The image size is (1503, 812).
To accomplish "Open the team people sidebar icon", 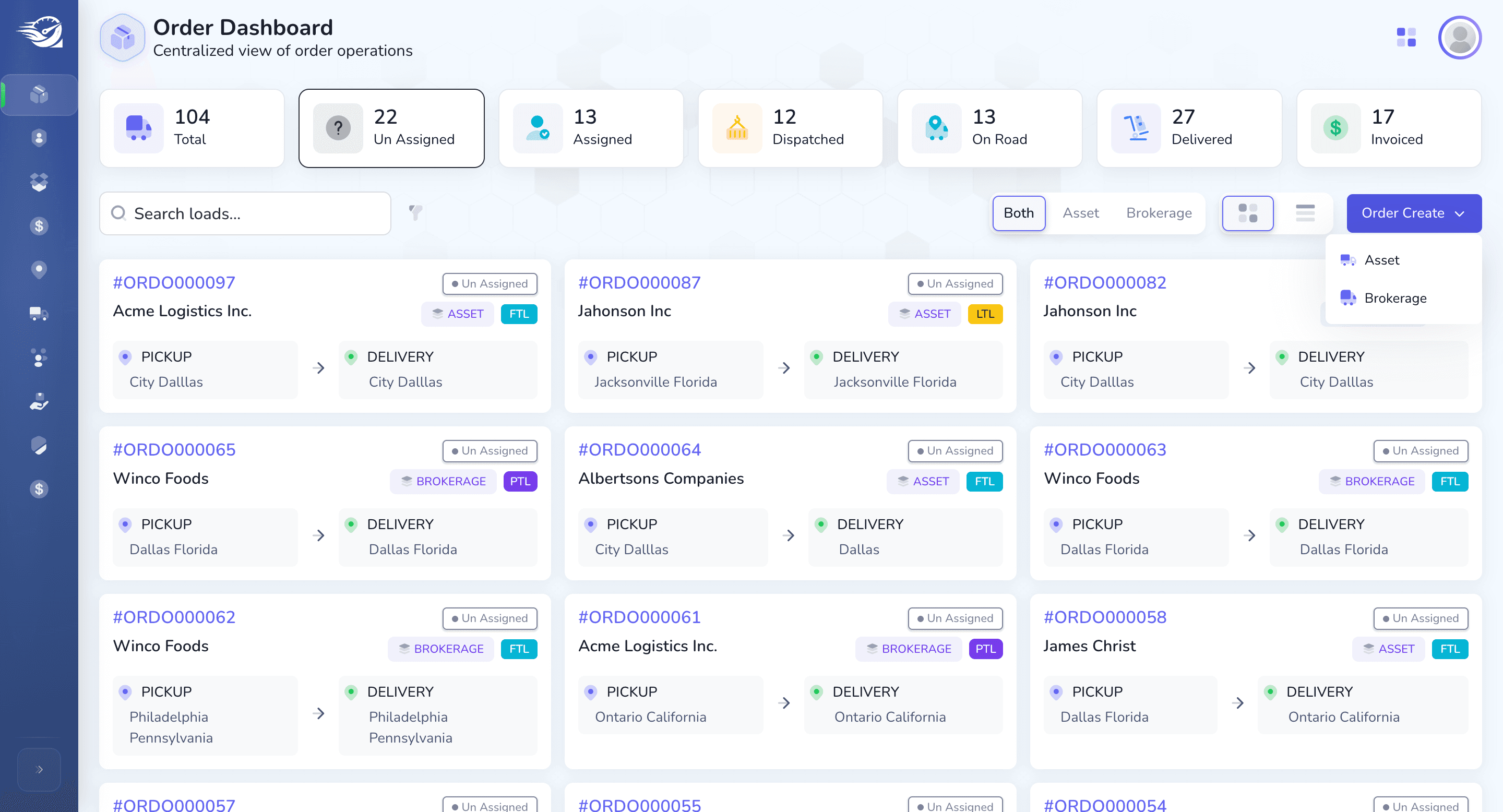I will (39, 357).
